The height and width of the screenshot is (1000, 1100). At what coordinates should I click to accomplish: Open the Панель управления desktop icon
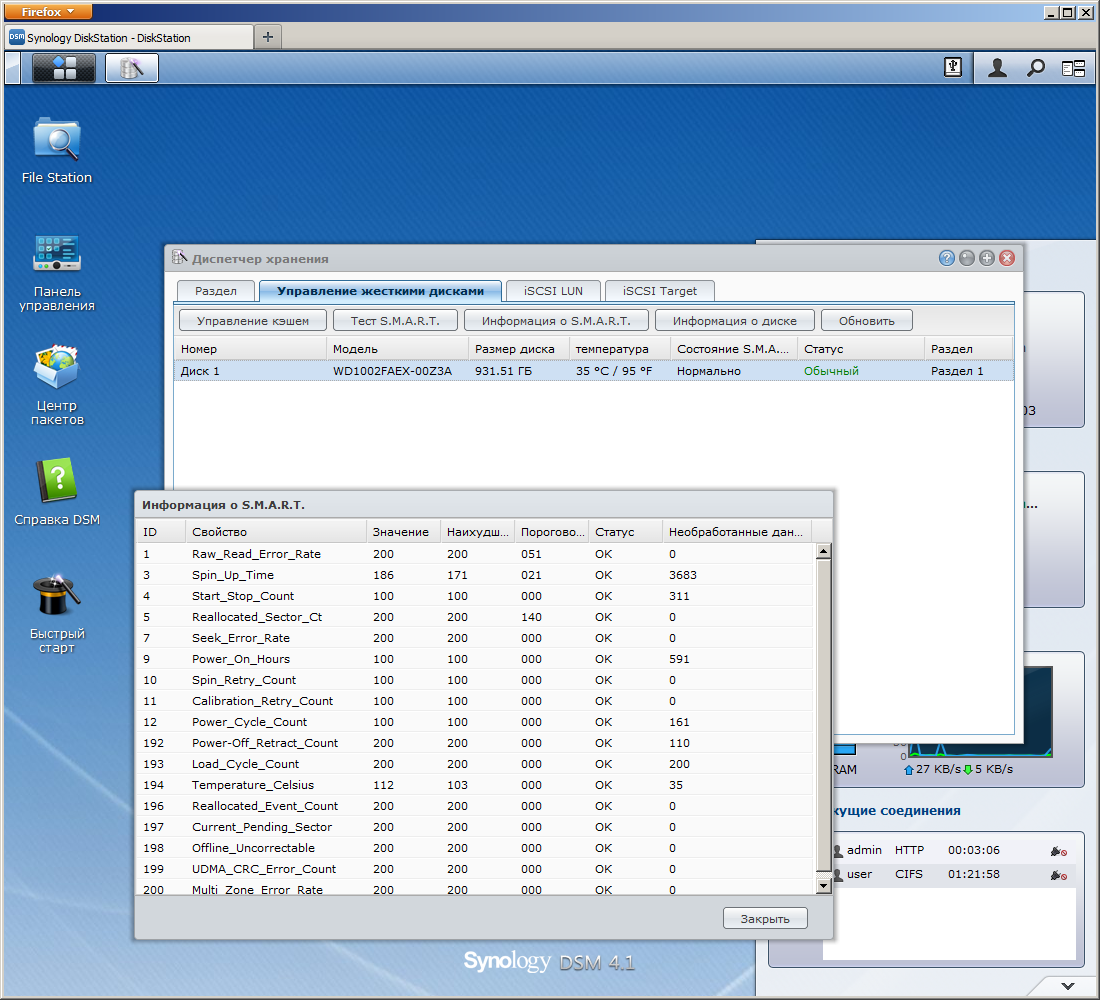tap(57, 274)
